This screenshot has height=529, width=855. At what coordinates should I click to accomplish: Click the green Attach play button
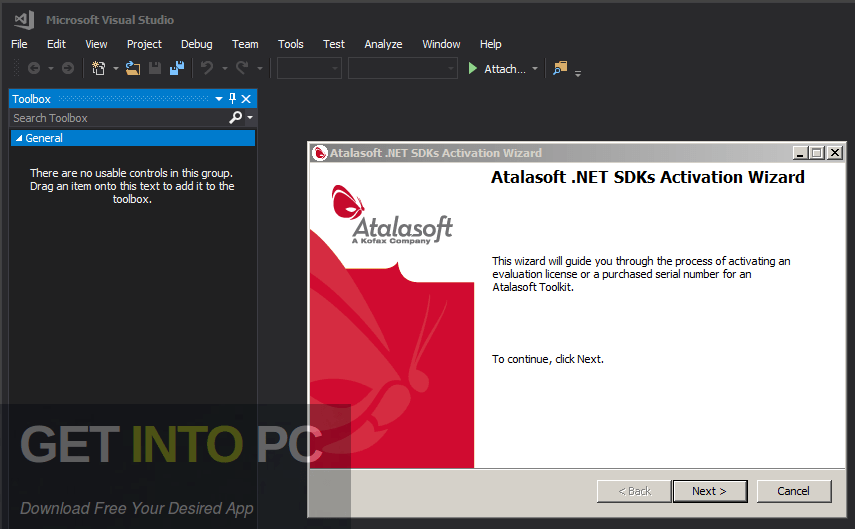(473, 69)
